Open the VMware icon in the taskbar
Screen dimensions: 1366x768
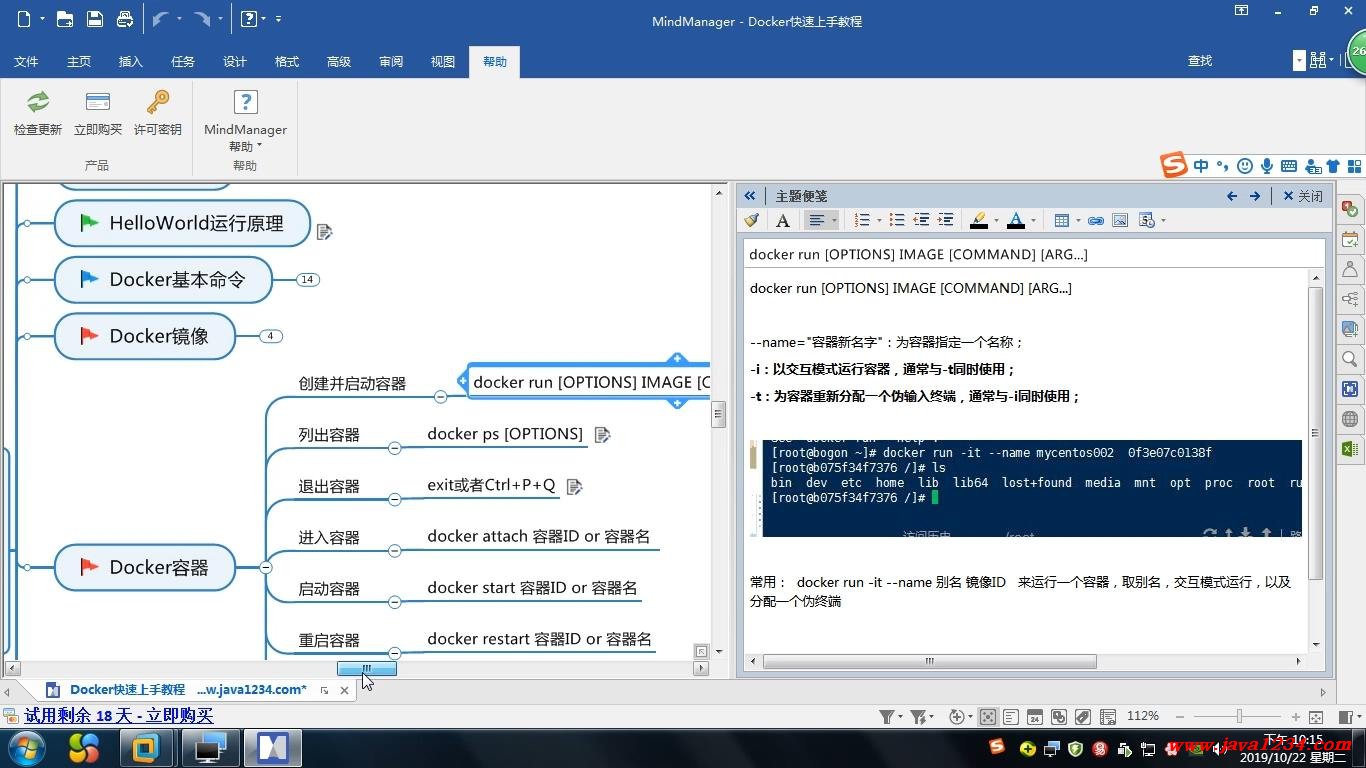pos(146,748)
